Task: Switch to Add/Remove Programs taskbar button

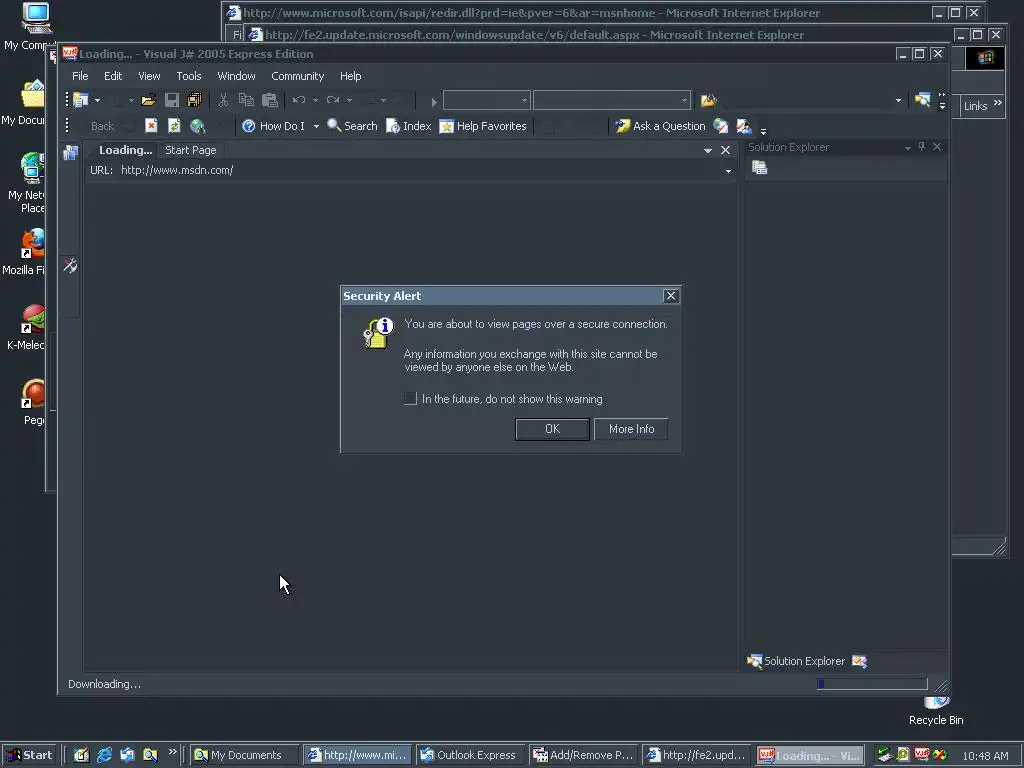Action: pyautogui.click(x=584, y=755)
